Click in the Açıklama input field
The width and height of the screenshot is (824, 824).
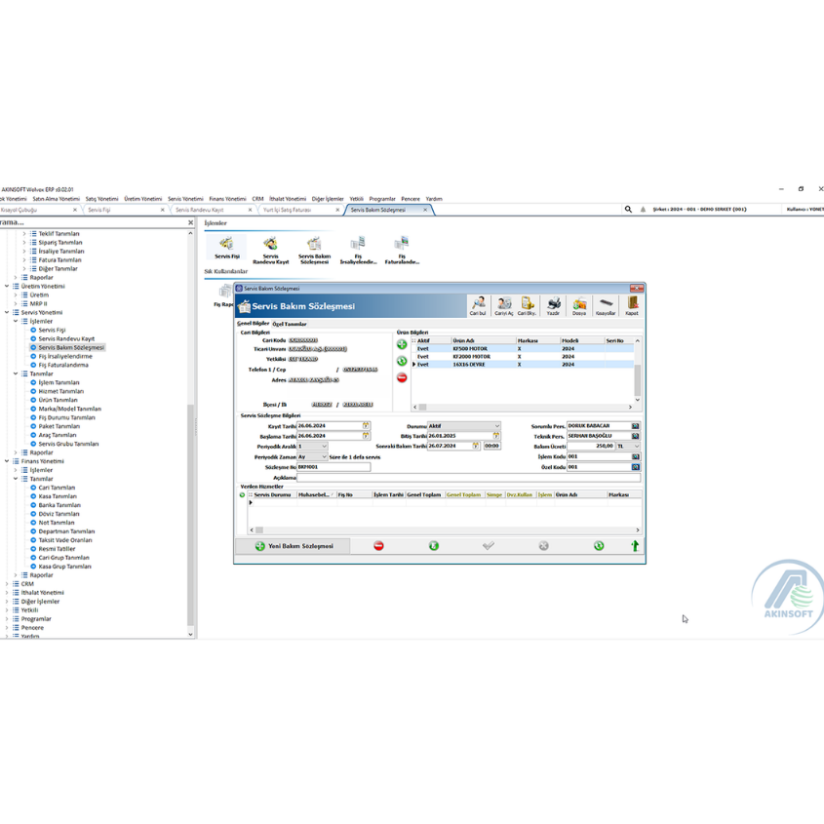tap(450, 478)
